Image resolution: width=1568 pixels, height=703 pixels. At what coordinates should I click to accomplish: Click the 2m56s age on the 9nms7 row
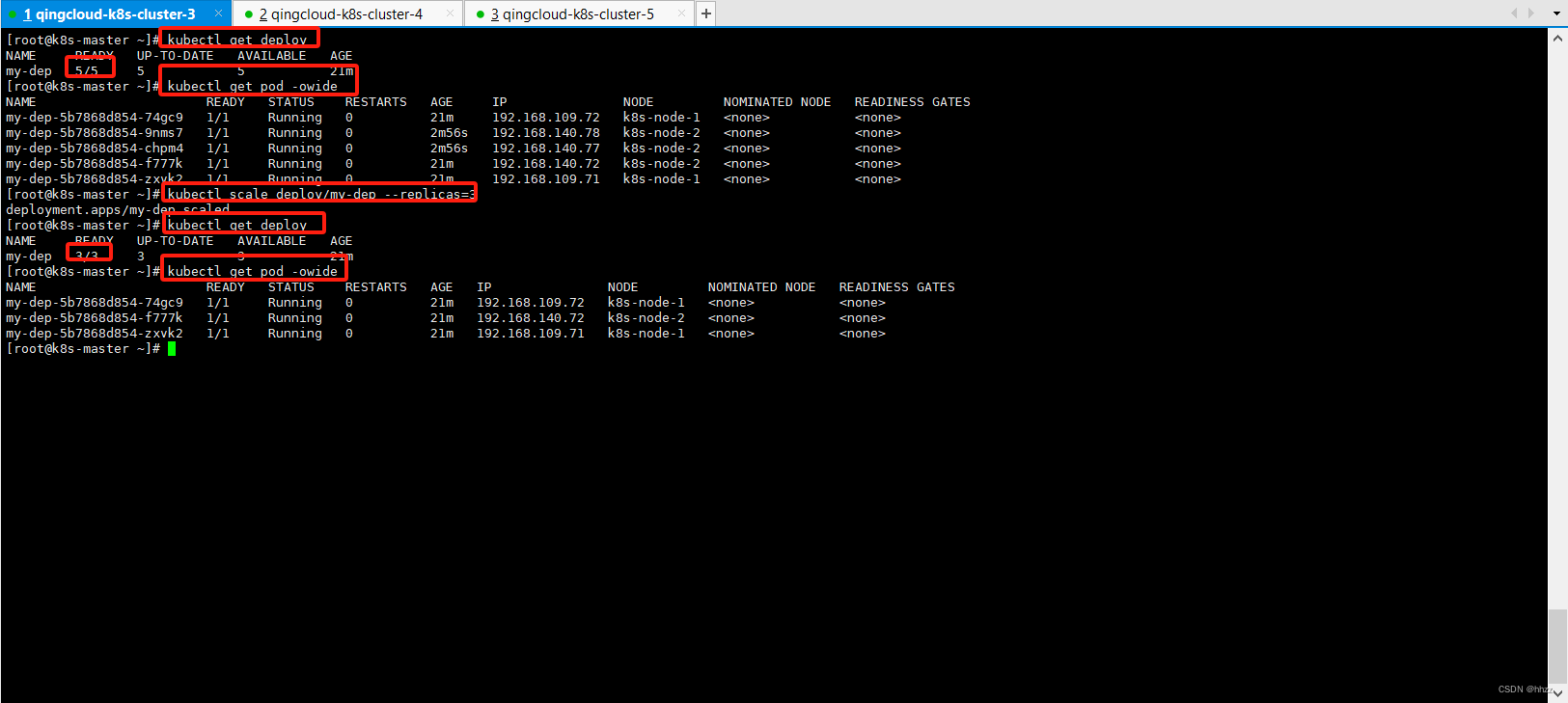[449, 133]
